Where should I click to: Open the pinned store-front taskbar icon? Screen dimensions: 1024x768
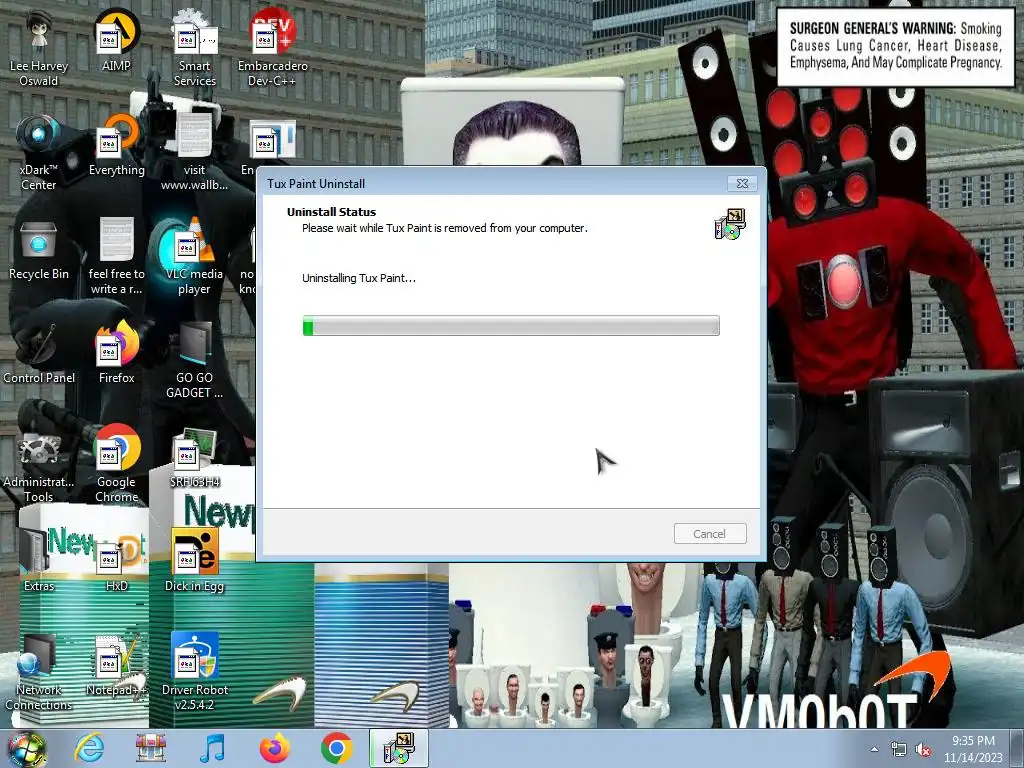pyautogui.click(x=151, y=748)
